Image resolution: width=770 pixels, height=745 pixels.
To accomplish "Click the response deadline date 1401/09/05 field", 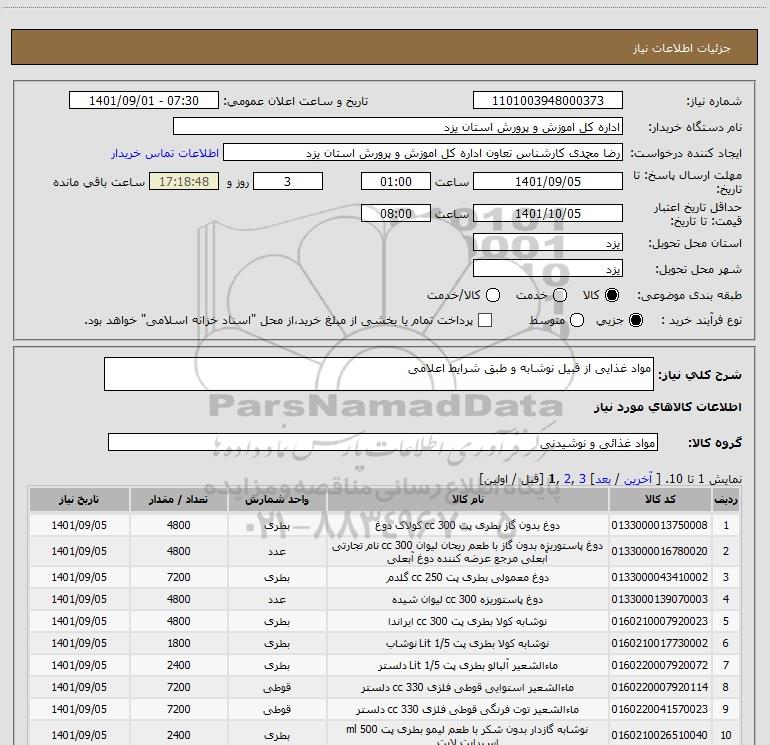I will [x=548, y=181].
